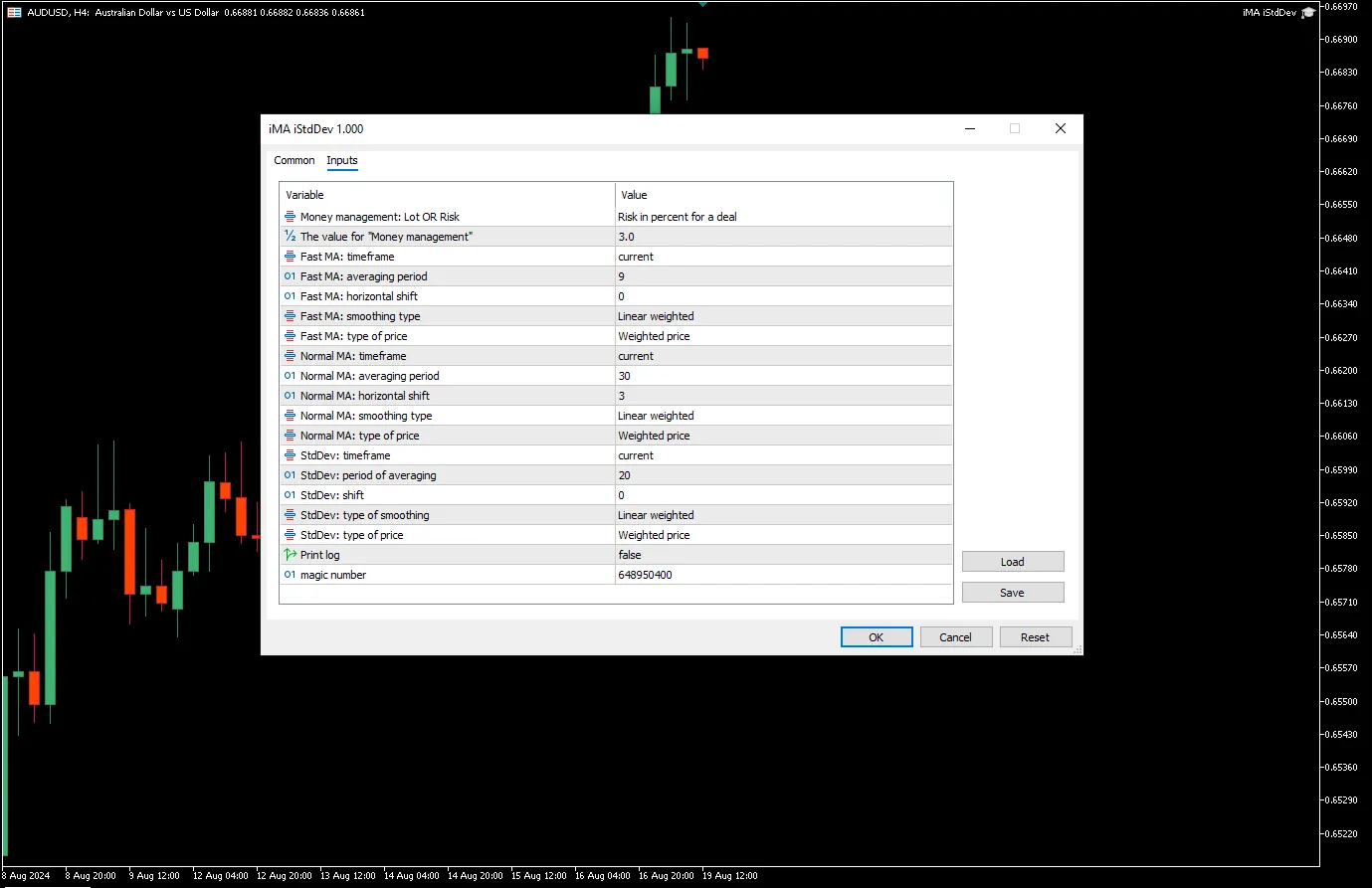Edit the magic number value 648950400
The image size is (1372, 888).
click(x=784, y=575)
